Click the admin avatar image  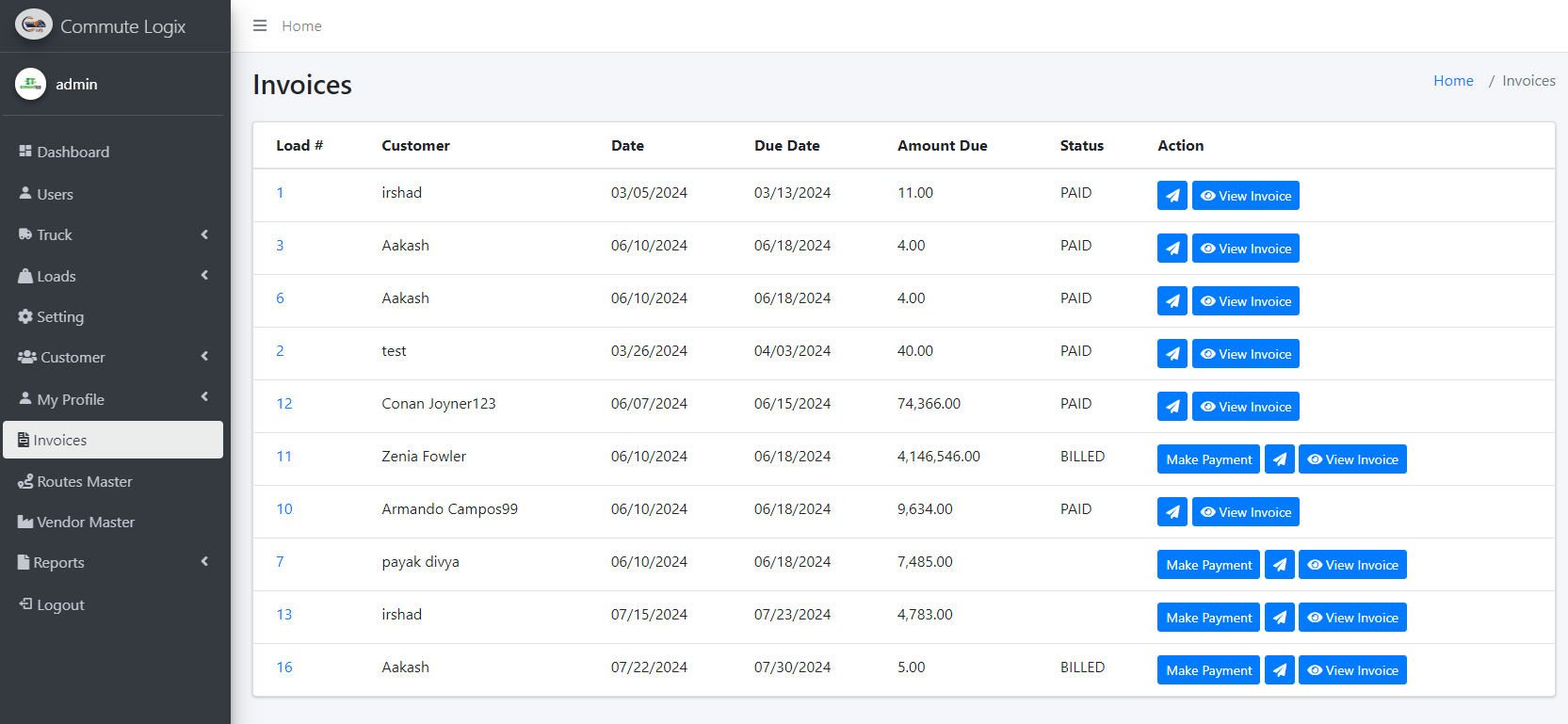(x=30, y=84)
